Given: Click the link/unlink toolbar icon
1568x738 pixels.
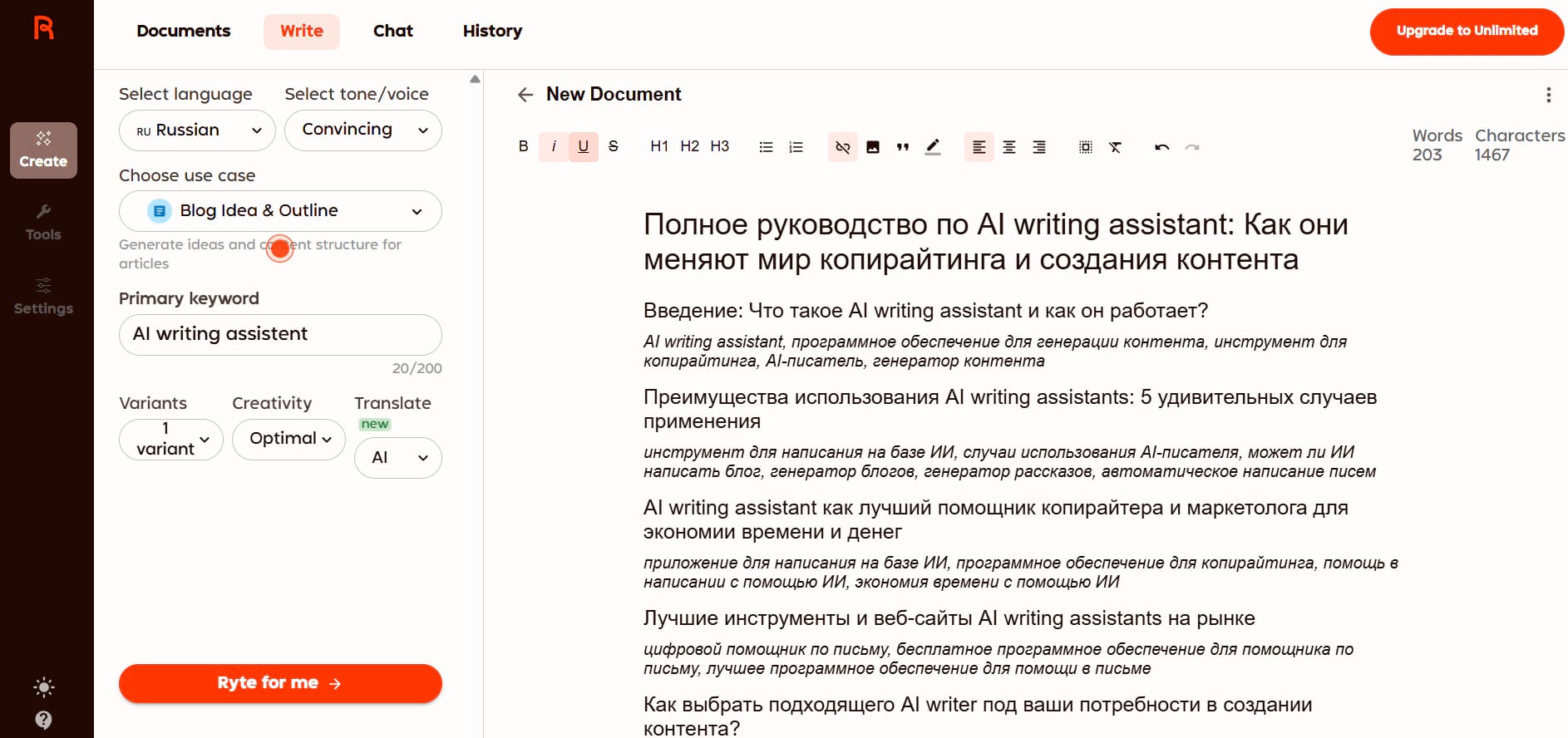Looking at the screenshot, I should coord(842,146).
